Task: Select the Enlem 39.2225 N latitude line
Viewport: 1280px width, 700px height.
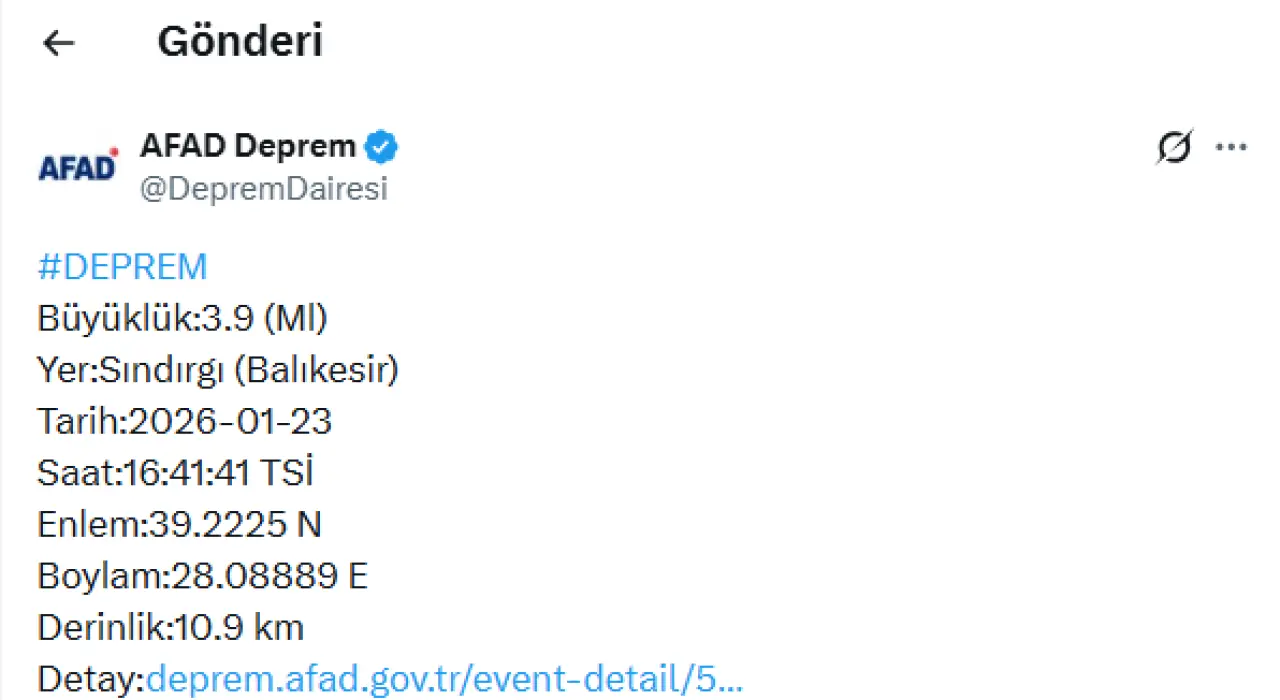Action: click(x=180, y=525)
